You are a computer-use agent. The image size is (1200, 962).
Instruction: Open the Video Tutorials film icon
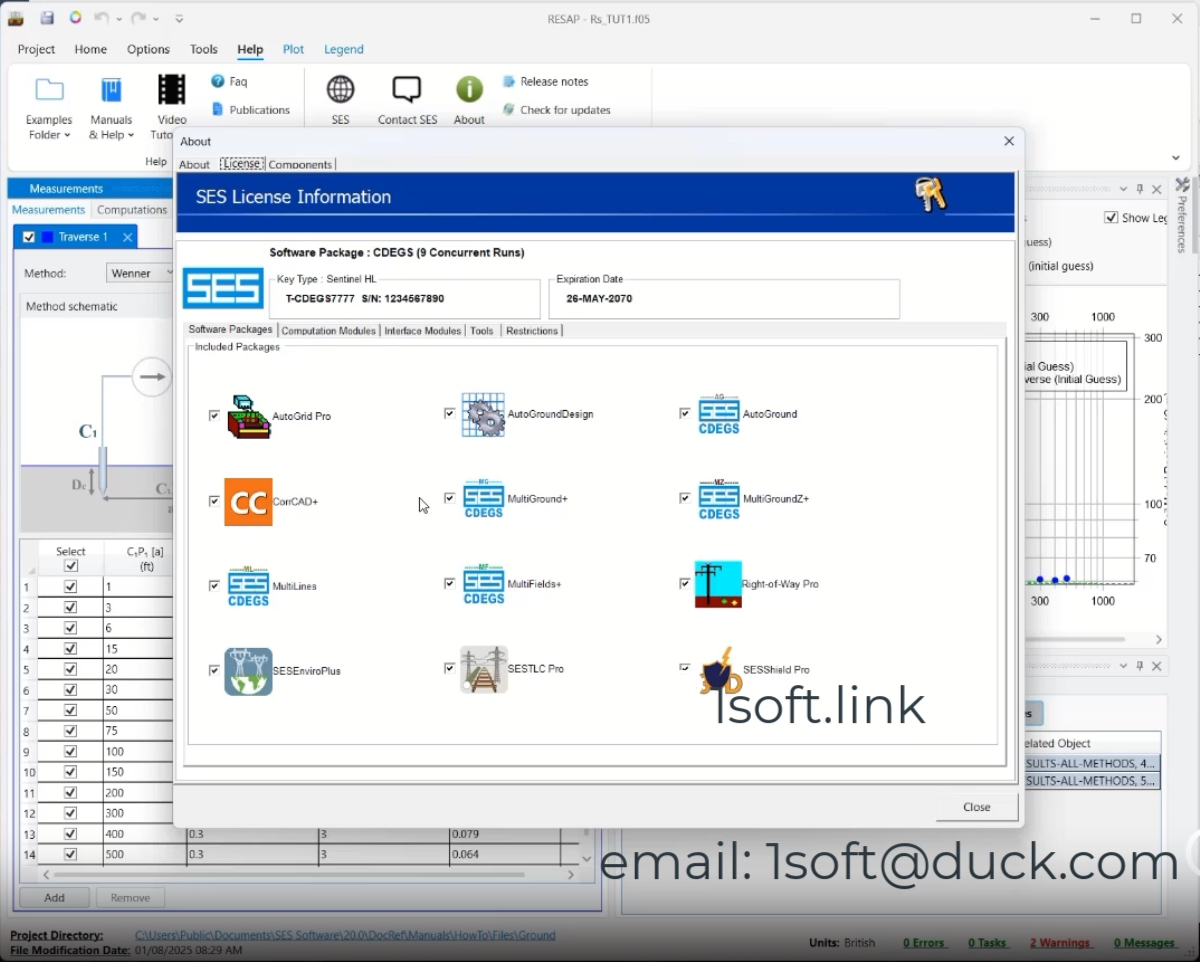pyautogui.click(x=172, y=90)
